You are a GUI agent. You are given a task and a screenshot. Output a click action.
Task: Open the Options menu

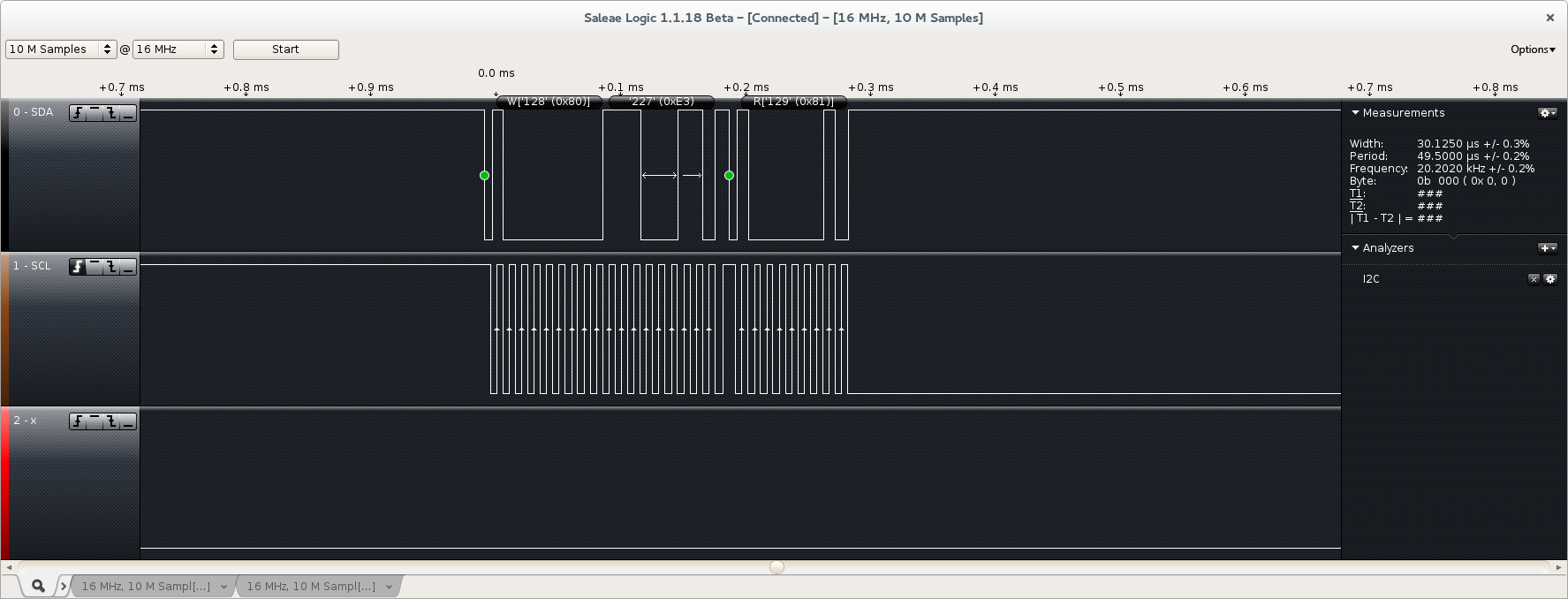(x=1533, y=49)
